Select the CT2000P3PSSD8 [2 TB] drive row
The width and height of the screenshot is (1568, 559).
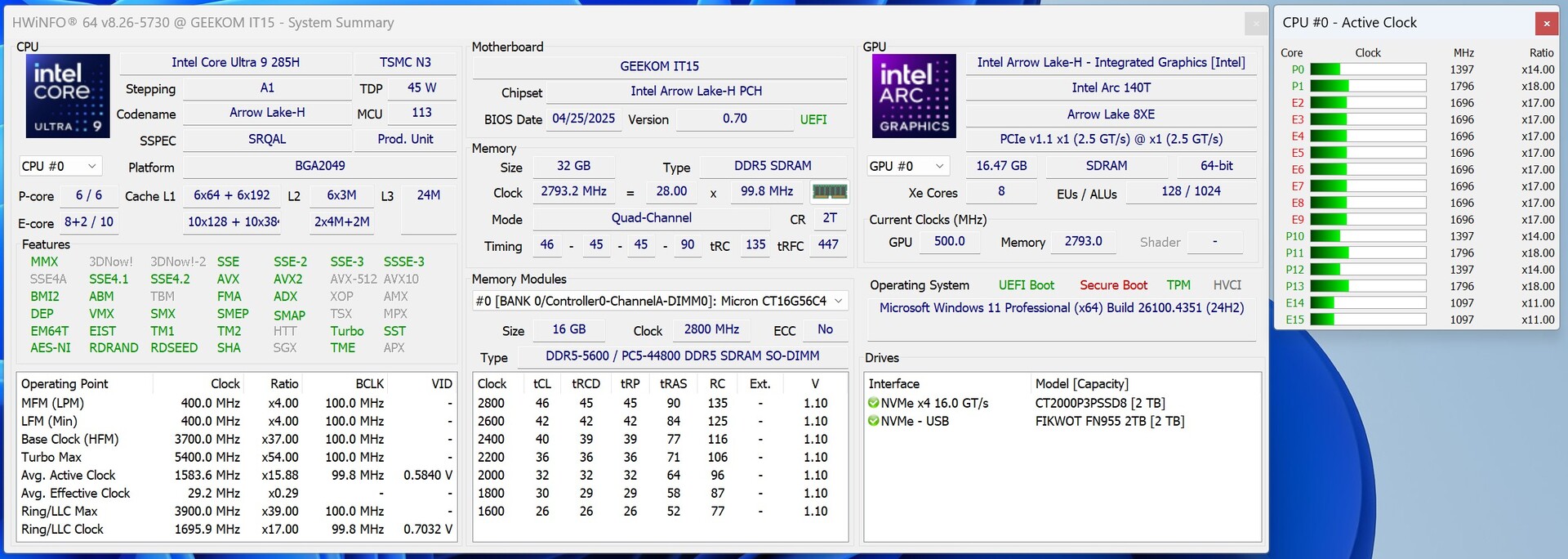tap(1063, 403)
